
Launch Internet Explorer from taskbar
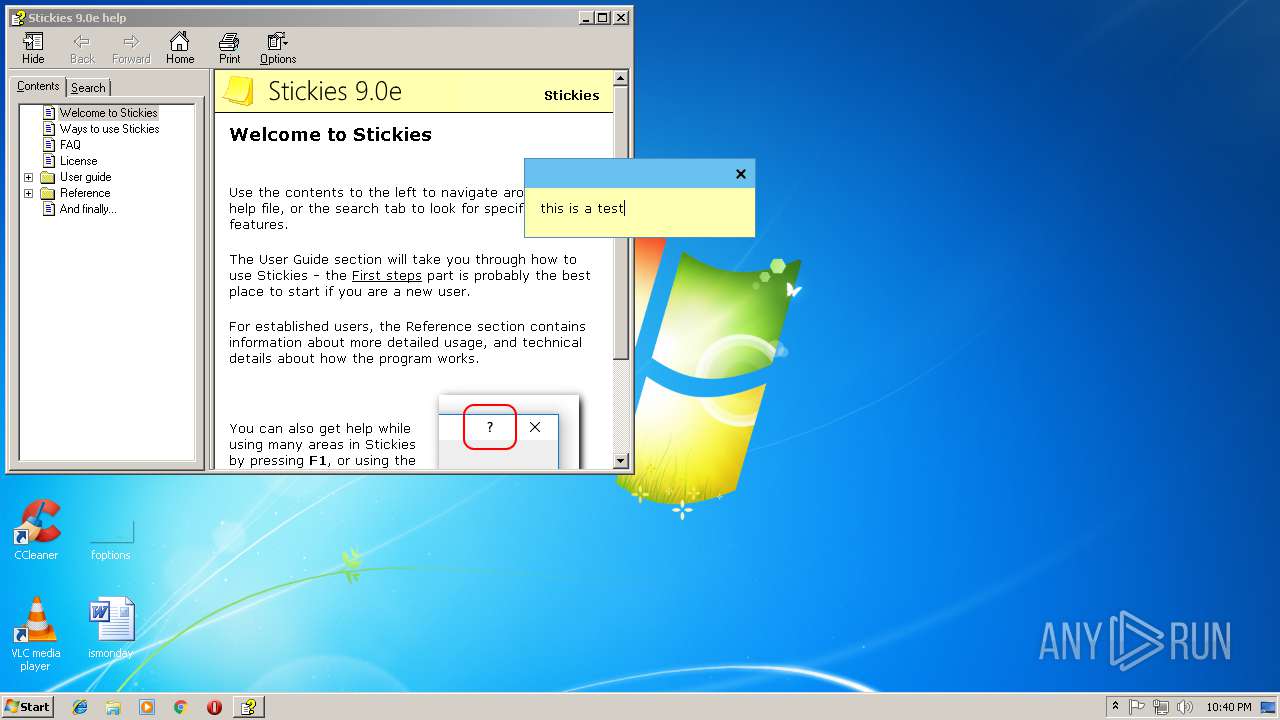point(80,707)
